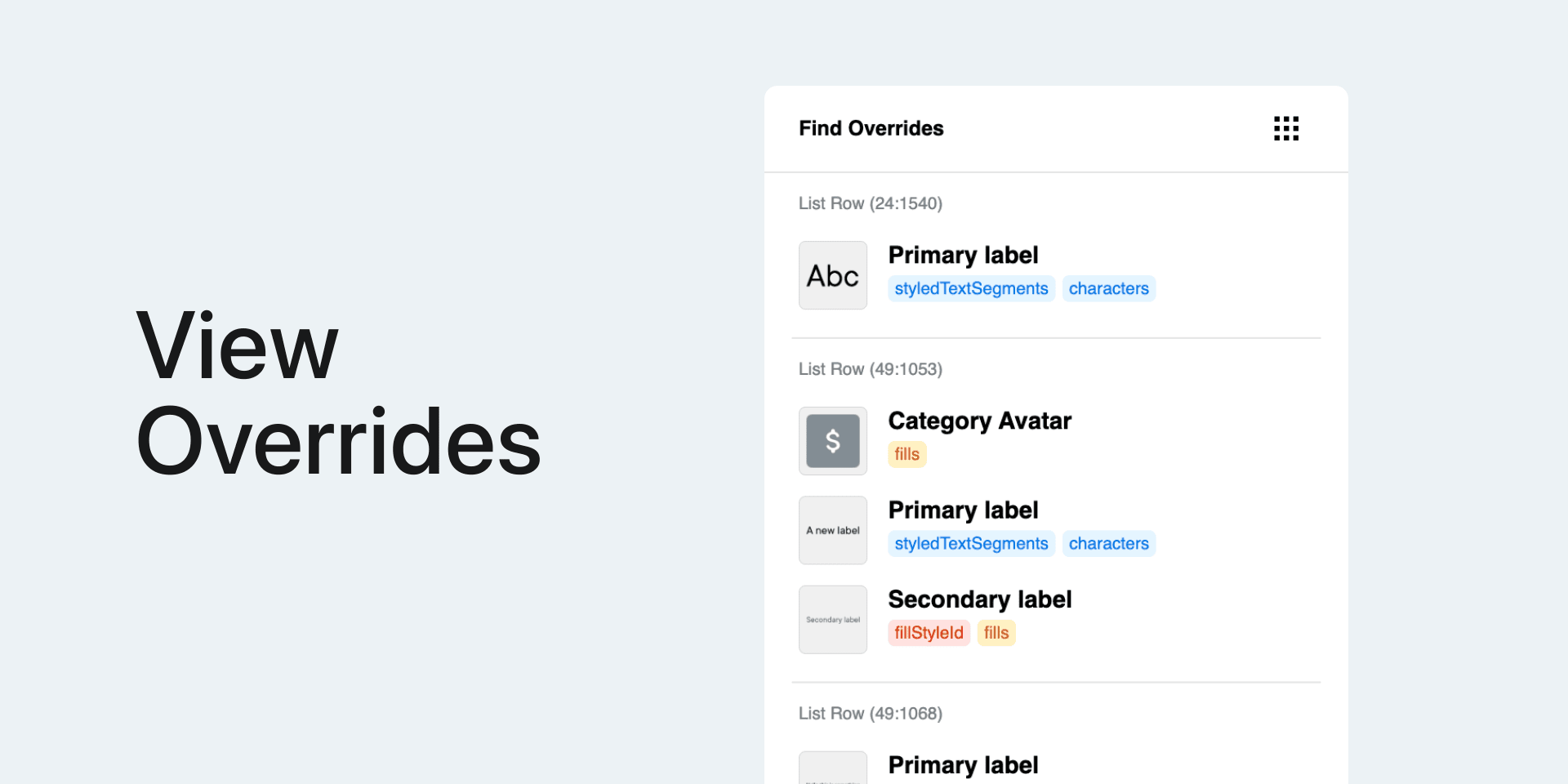1568x784 pixels.
Task: Click the Abc text preview thumbnail
Action: point(833,275)
